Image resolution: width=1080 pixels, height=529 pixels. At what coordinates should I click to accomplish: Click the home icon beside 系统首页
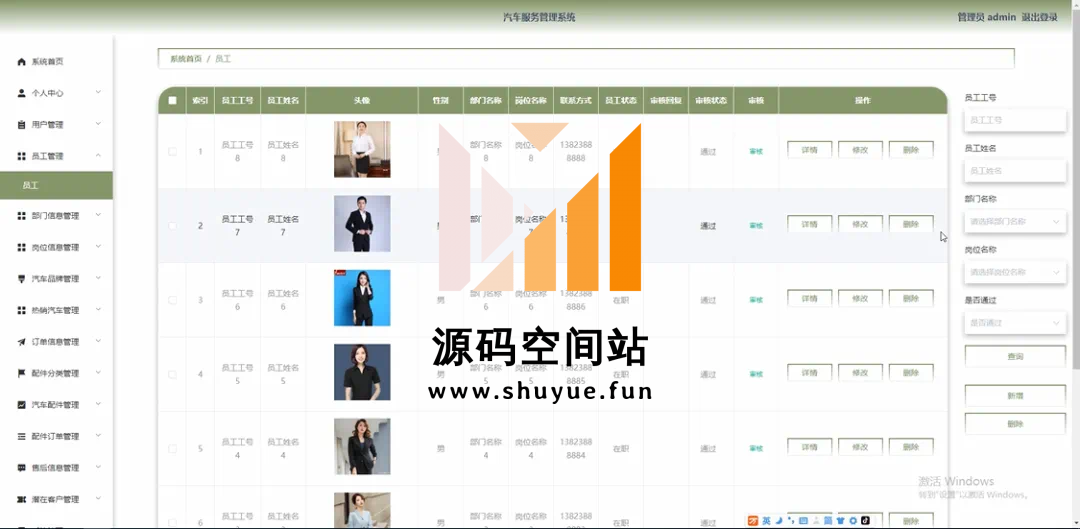[21, 62]
